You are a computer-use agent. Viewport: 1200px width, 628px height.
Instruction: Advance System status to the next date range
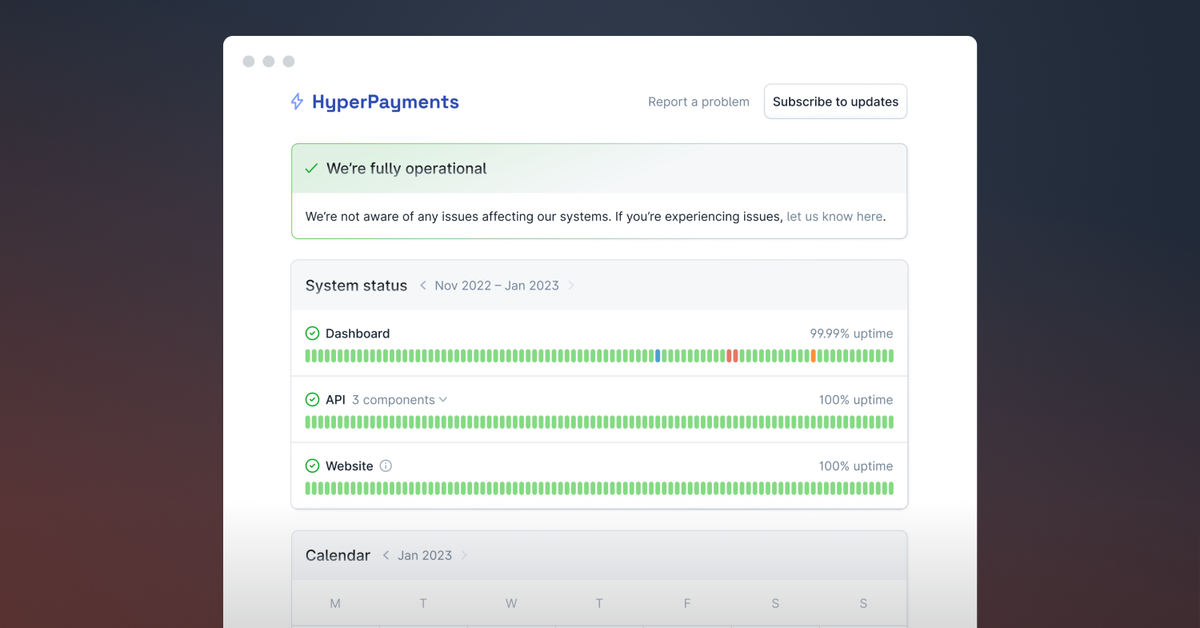pos(571,285)
